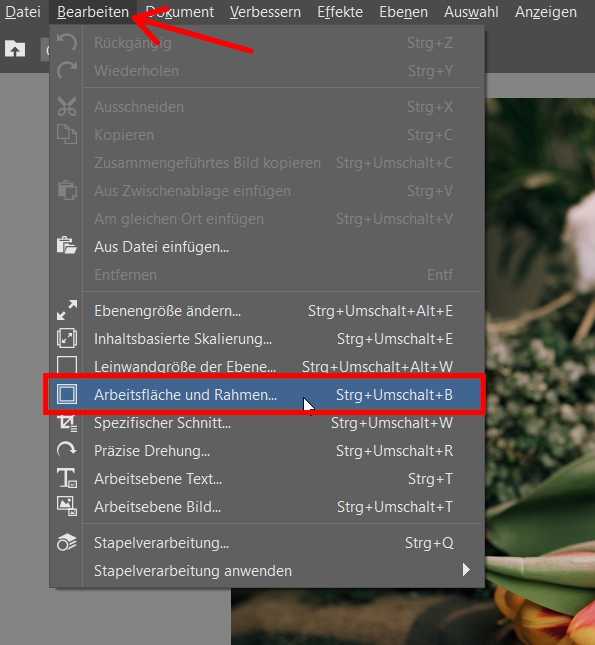Screen dimensions: 595x645
Task: Open the Dokument menu
Action: [x=180, y=12]
